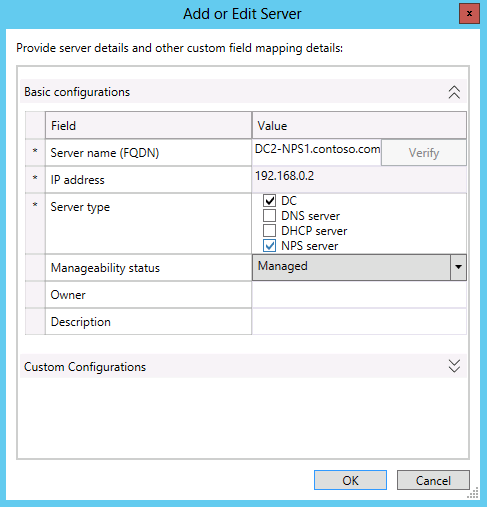Click the Server name FQDN value field
This screenshot has height=507, width=487.
click(x=317, y=153)
